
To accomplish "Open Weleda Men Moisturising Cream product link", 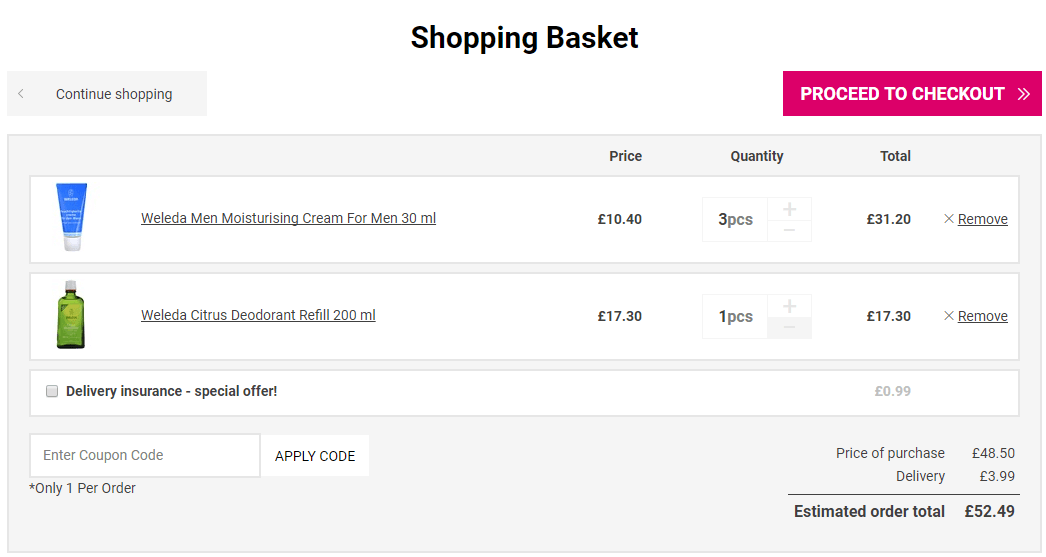I will pyautogui.click(x=288, y=218).
